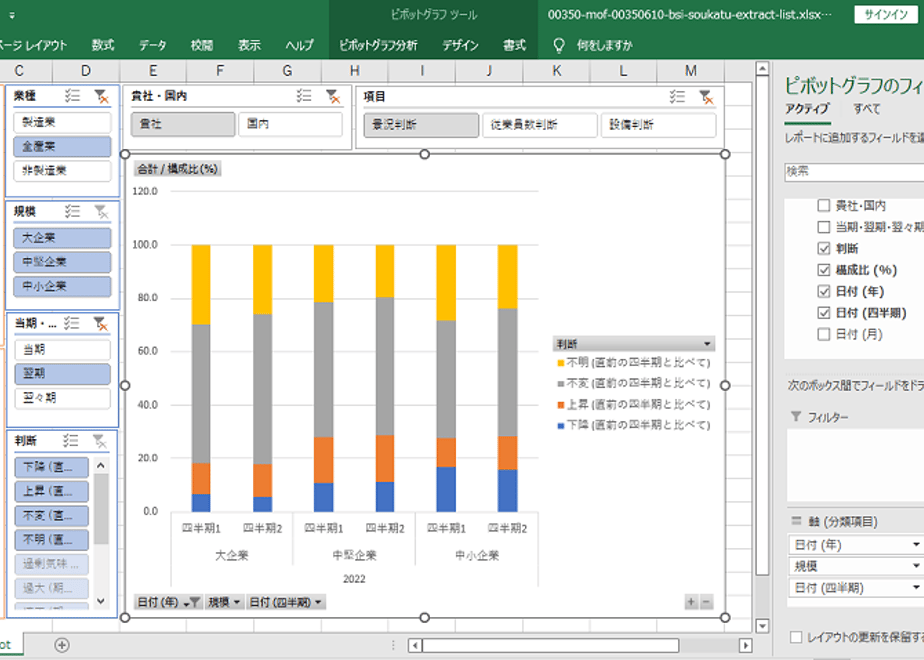Uncheck the 日付 (年) field
The width and height of the screenshot is (924, 660).
point(824,291)
